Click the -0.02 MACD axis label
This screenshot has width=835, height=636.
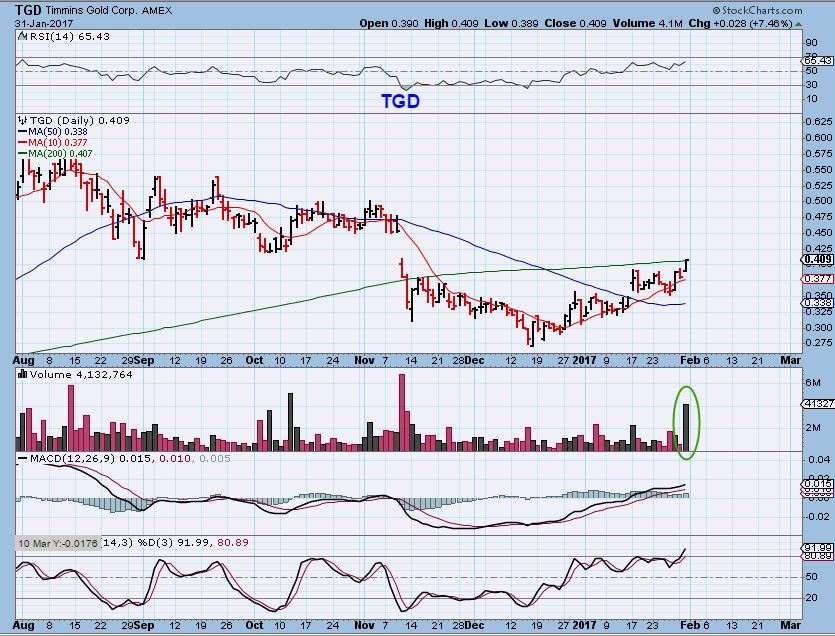pyautogui.click(x=817, y=516)
